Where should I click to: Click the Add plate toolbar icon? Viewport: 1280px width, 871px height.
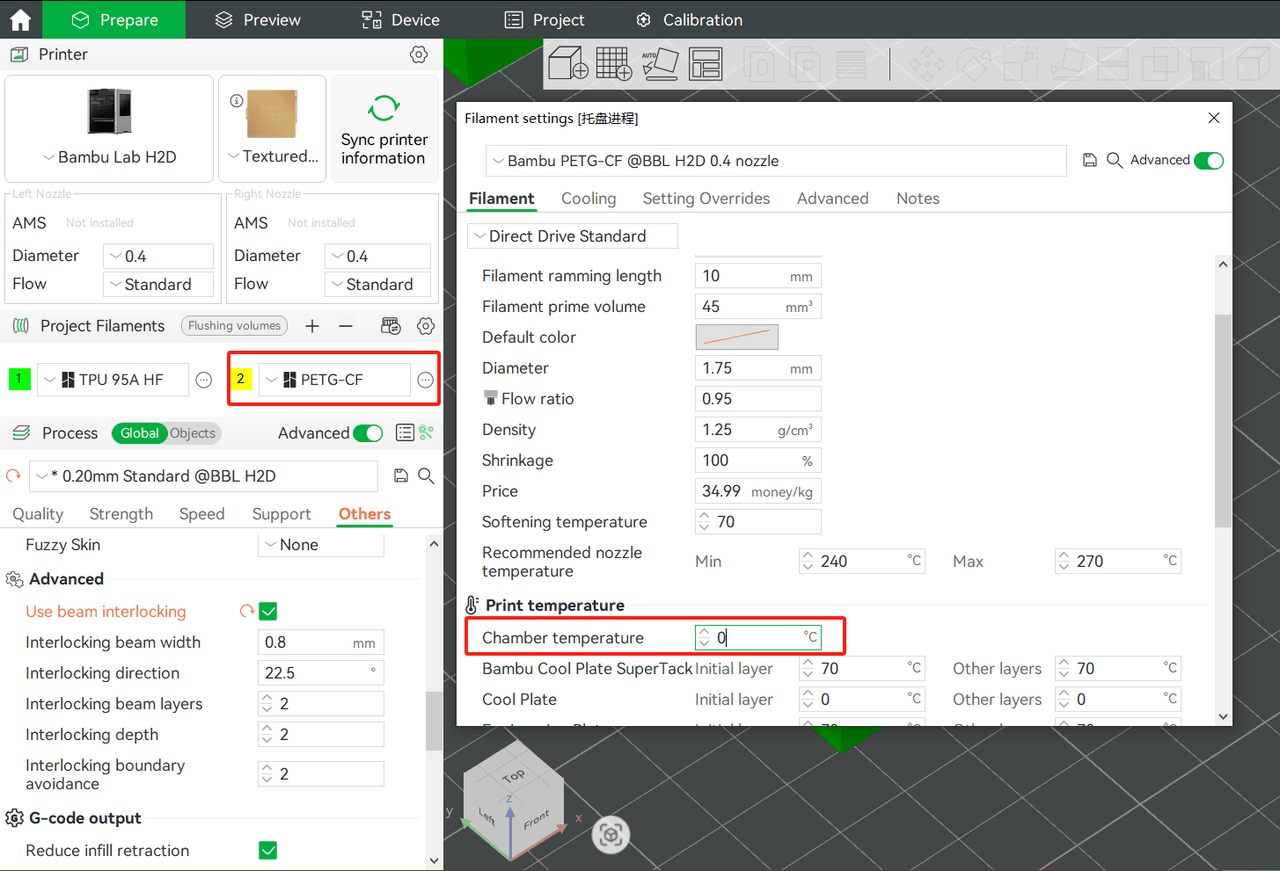613,64
